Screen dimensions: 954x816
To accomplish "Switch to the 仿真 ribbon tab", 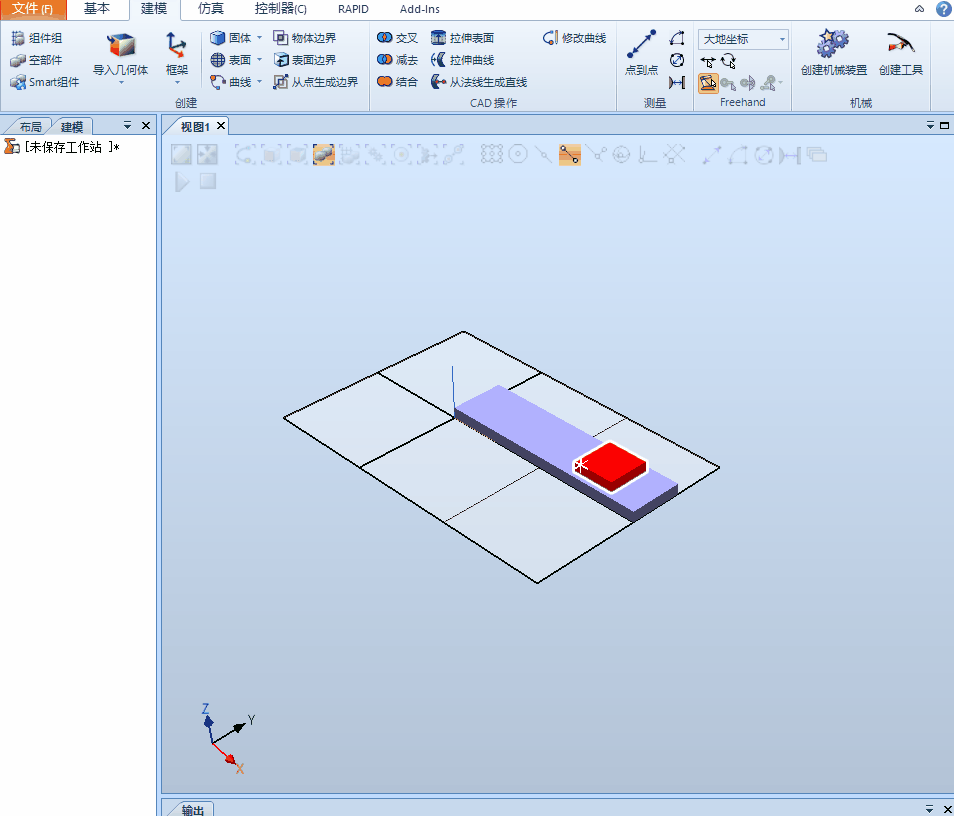I will (x=209, y=9).
